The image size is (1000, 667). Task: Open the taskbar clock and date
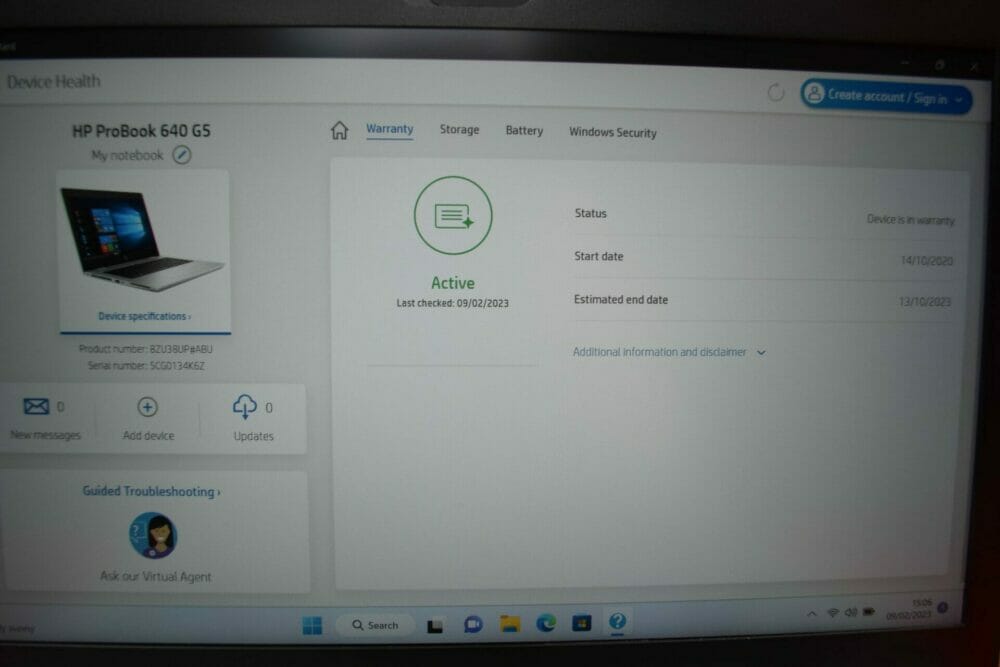(x=909, y=609)
